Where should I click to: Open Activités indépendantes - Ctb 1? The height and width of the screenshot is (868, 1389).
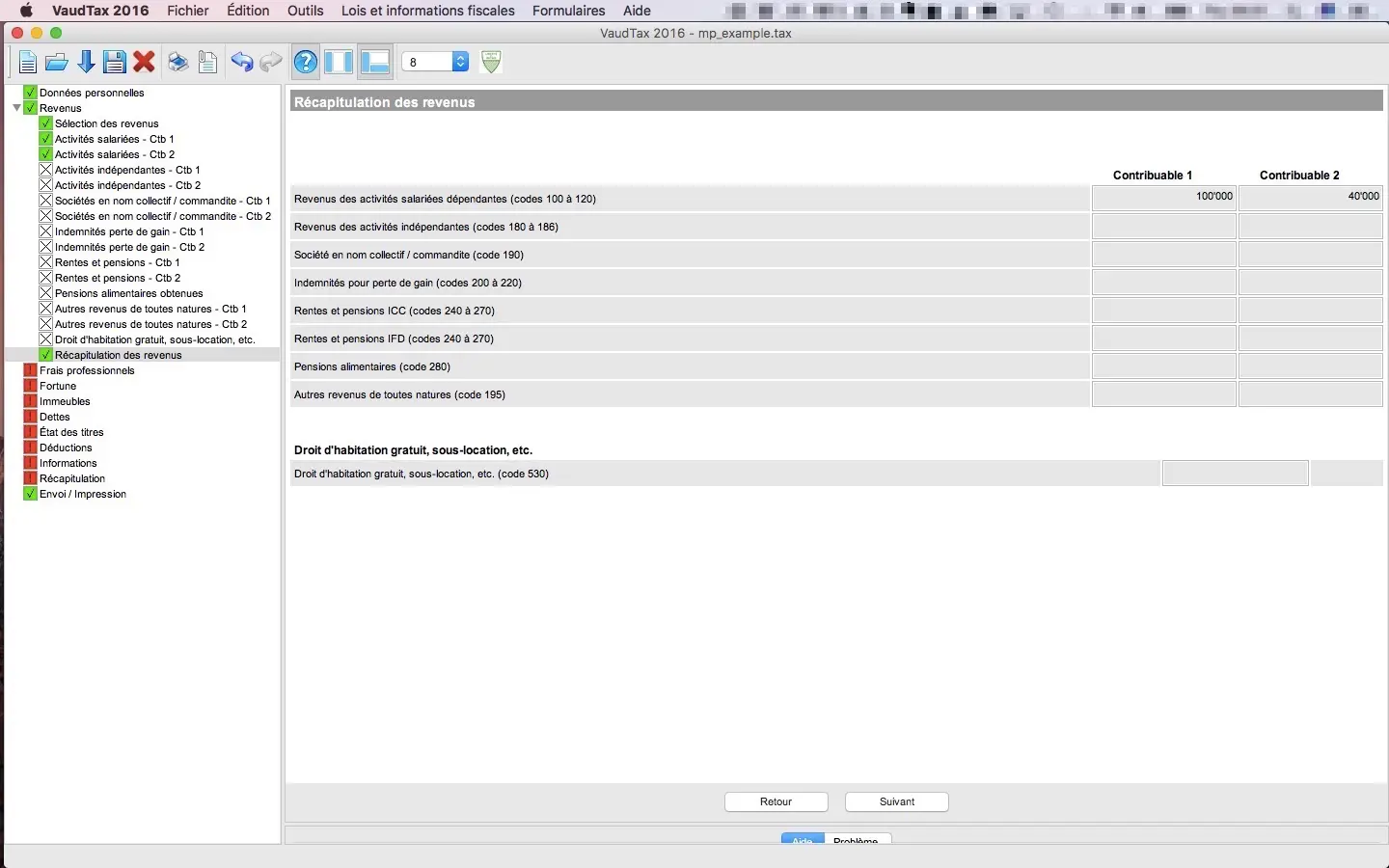click(127, 170)
